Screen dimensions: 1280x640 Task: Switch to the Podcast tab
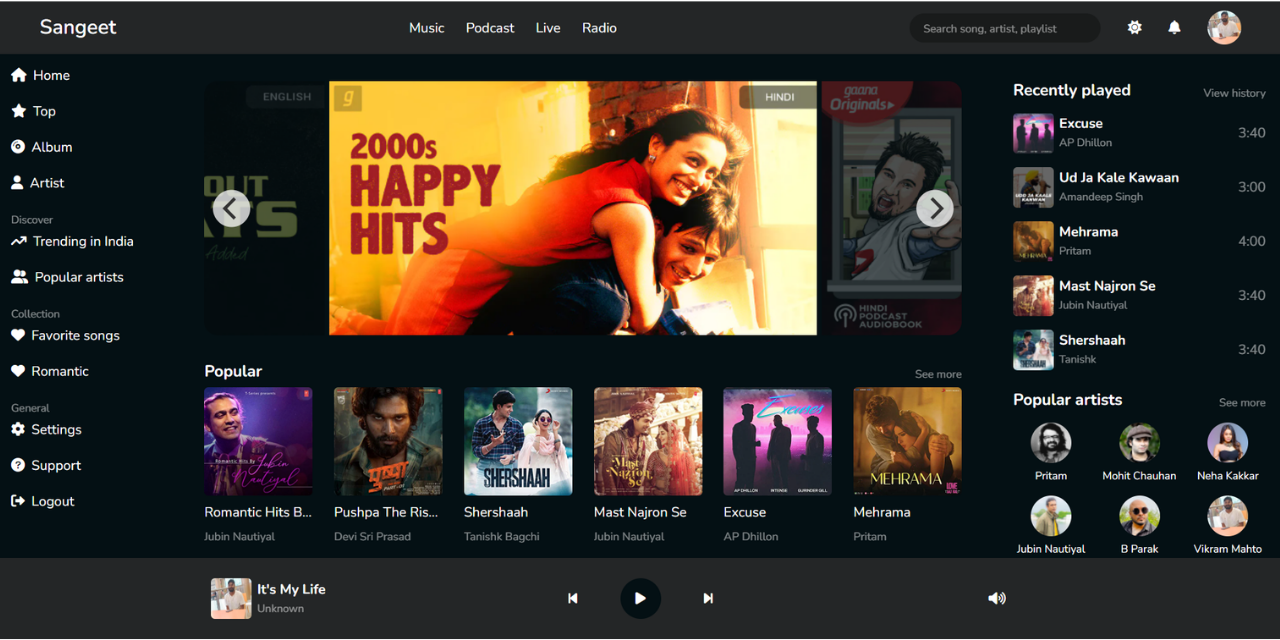click(x=489, y=27)
